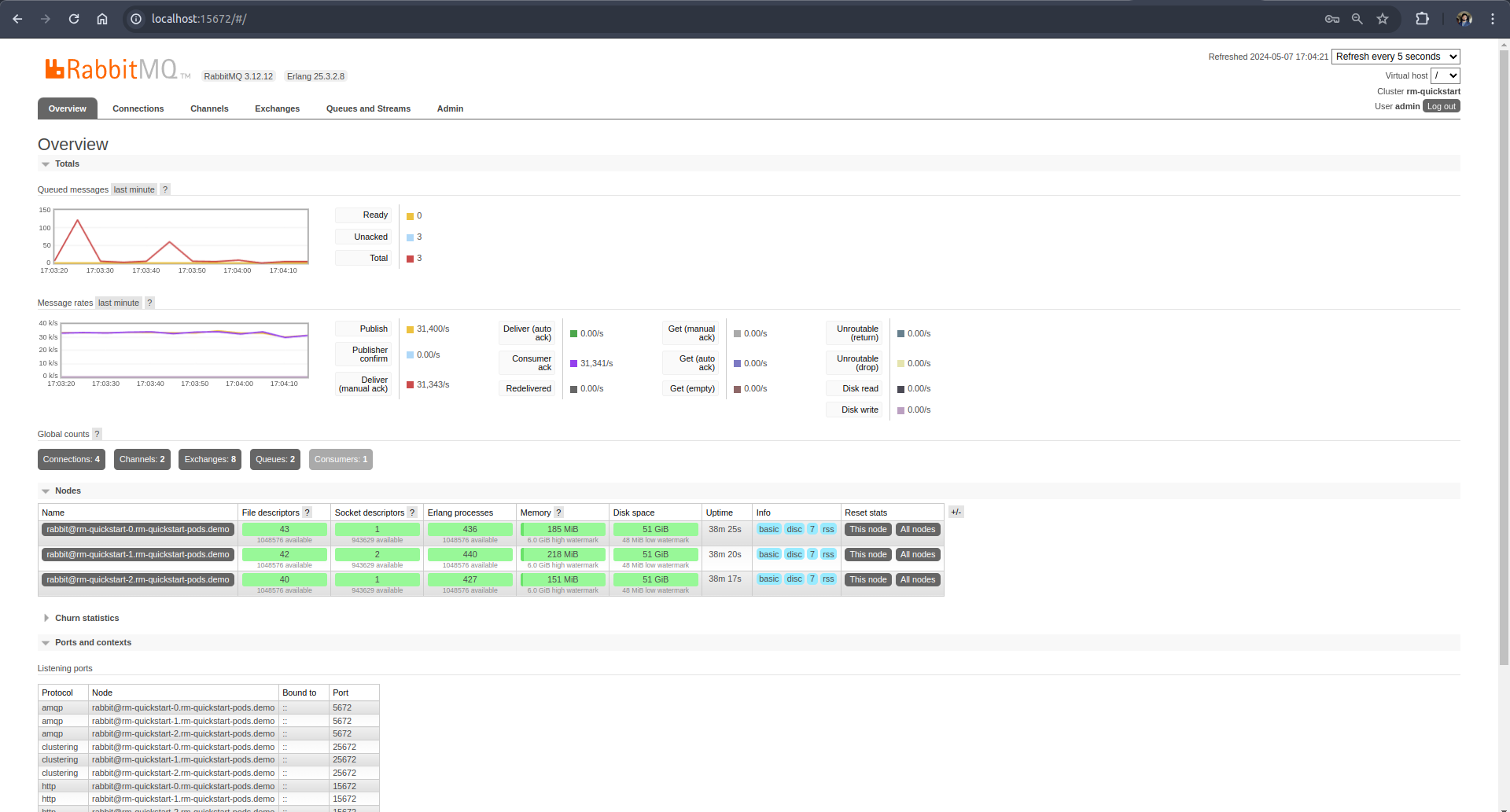Image resolution: width=1510 pixels, height=812 pixels.
Task: Switch to the Queues and Streams tab
Action: click(368, 108)
